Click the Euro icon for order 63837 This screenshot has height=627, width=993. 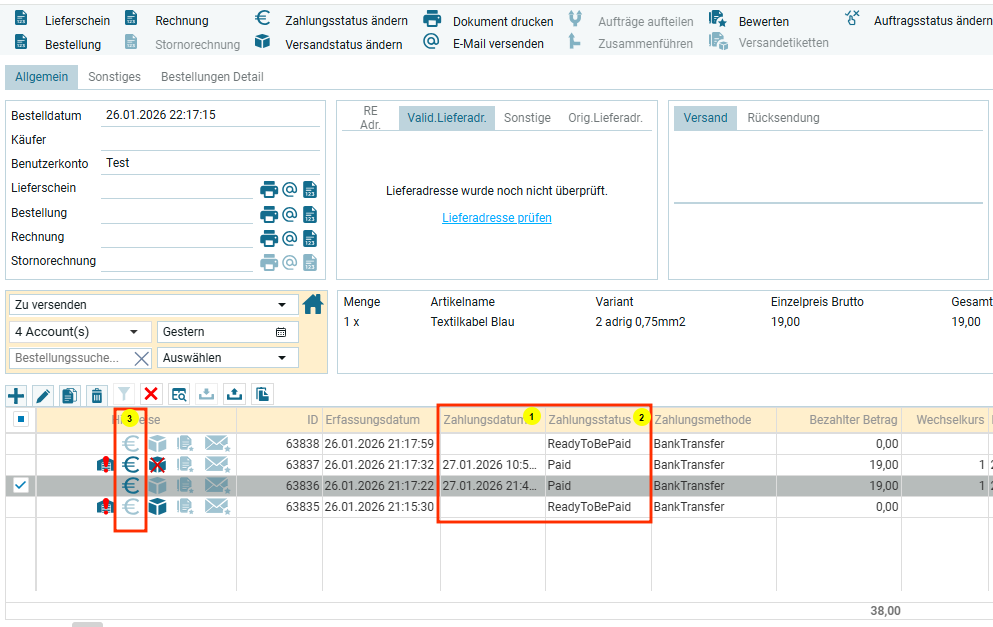[131, 464]
